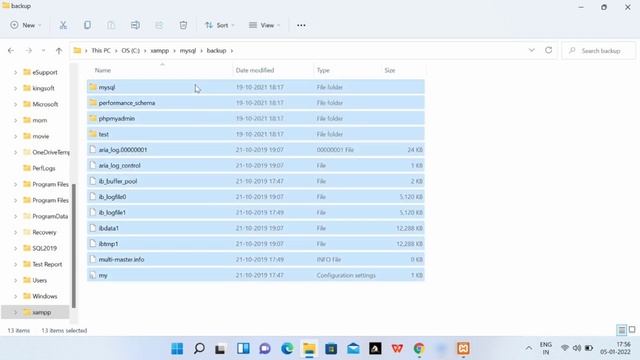Click the Share toolbar icon
Image resolution: width=640 pixels, height=360 pixels.
pos(159,25)
